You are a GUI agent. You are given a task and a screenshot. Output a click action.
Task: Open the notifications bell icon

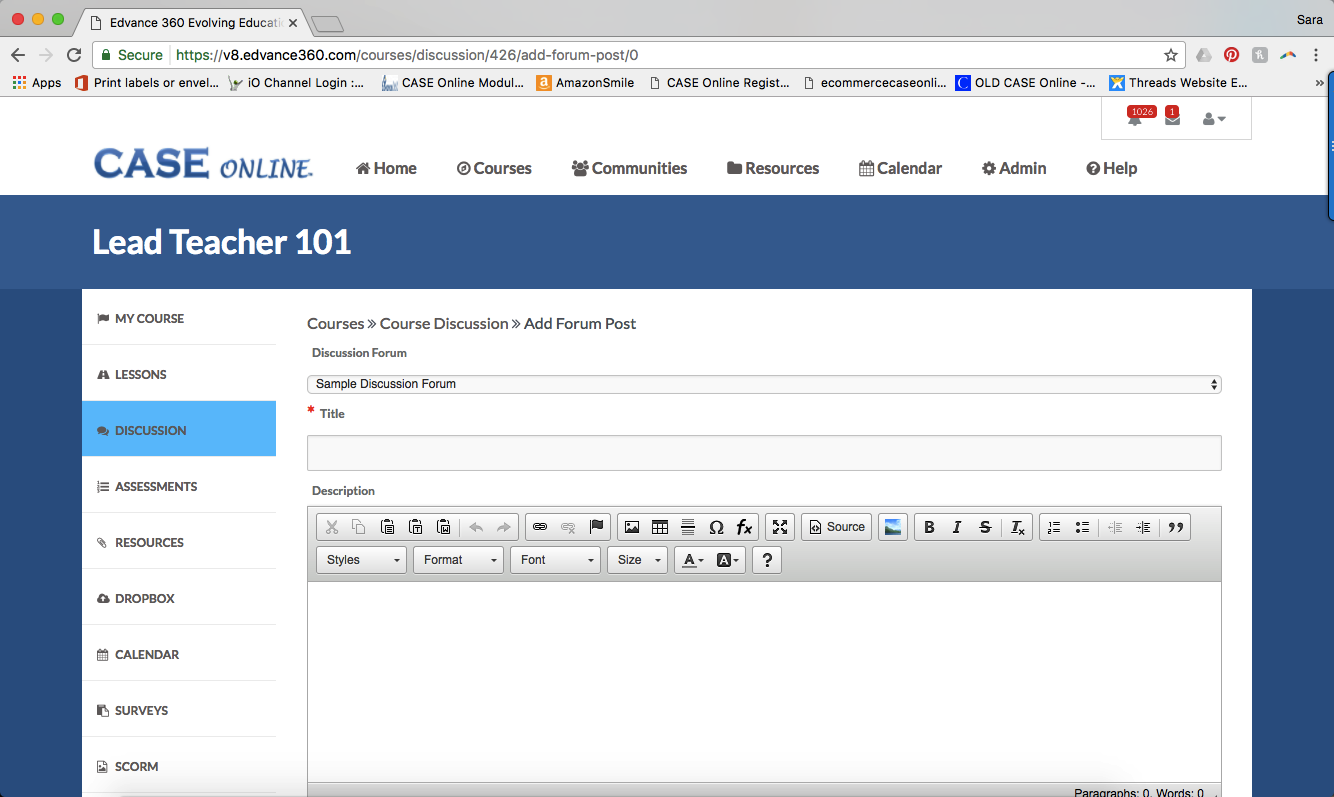(1134, 120)
